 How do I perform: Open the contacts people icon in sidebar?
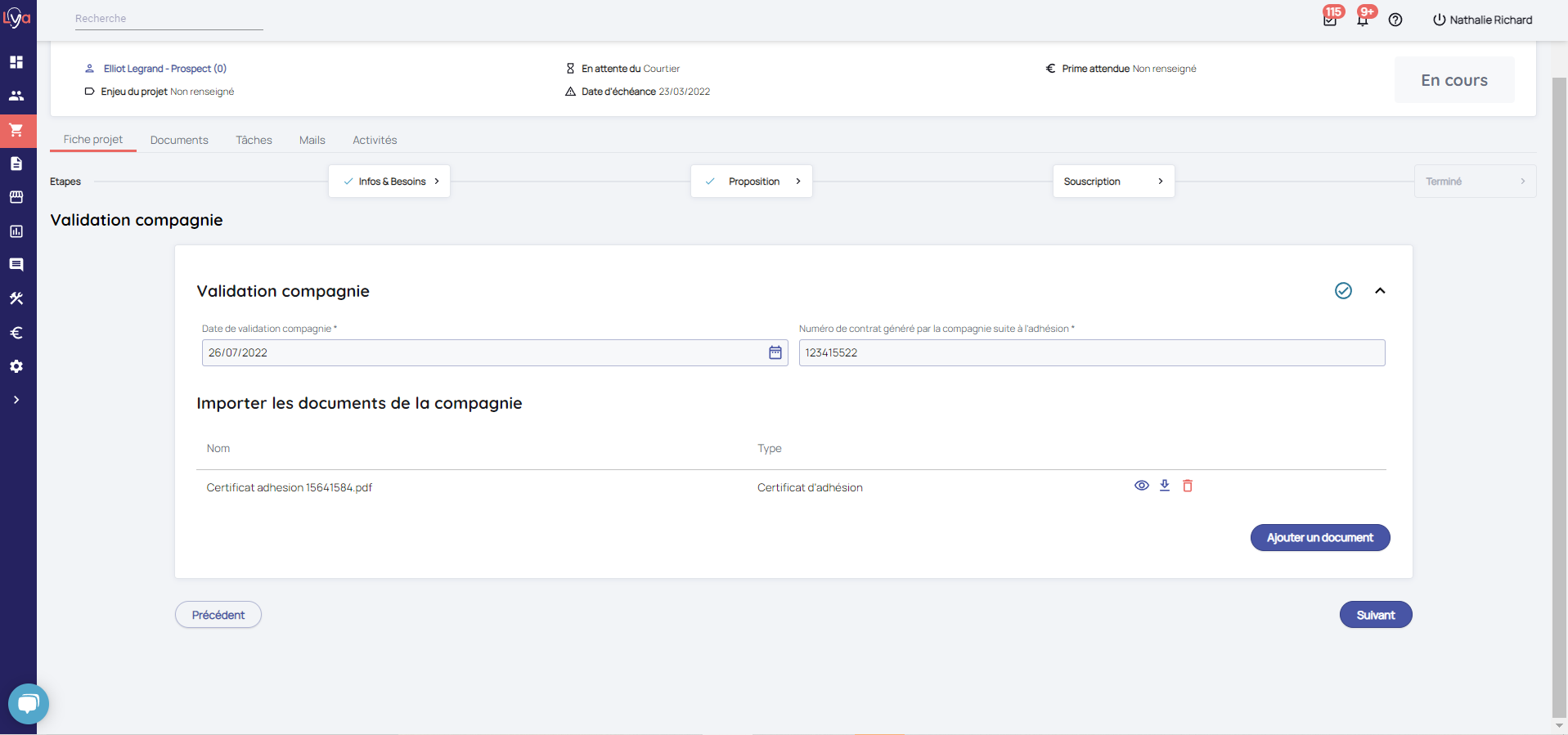pos(16,96)
